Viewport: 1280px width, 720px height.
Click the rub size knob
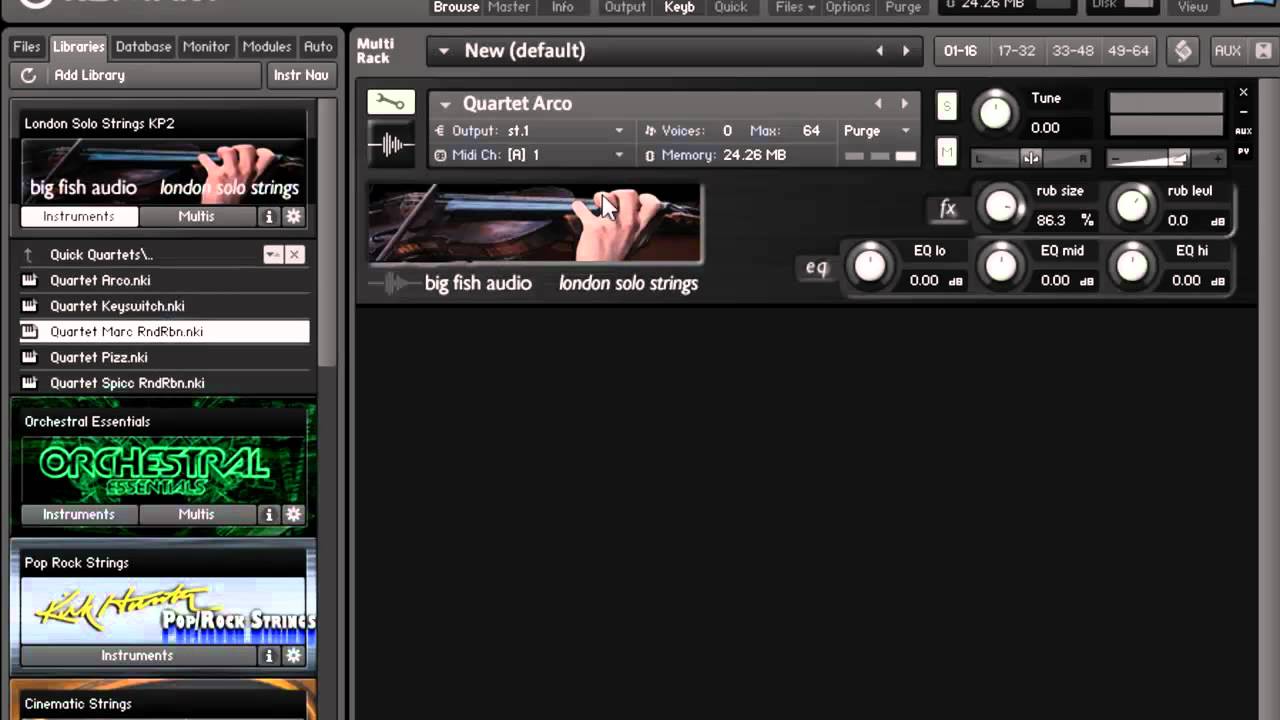(x=1001, y=205)
